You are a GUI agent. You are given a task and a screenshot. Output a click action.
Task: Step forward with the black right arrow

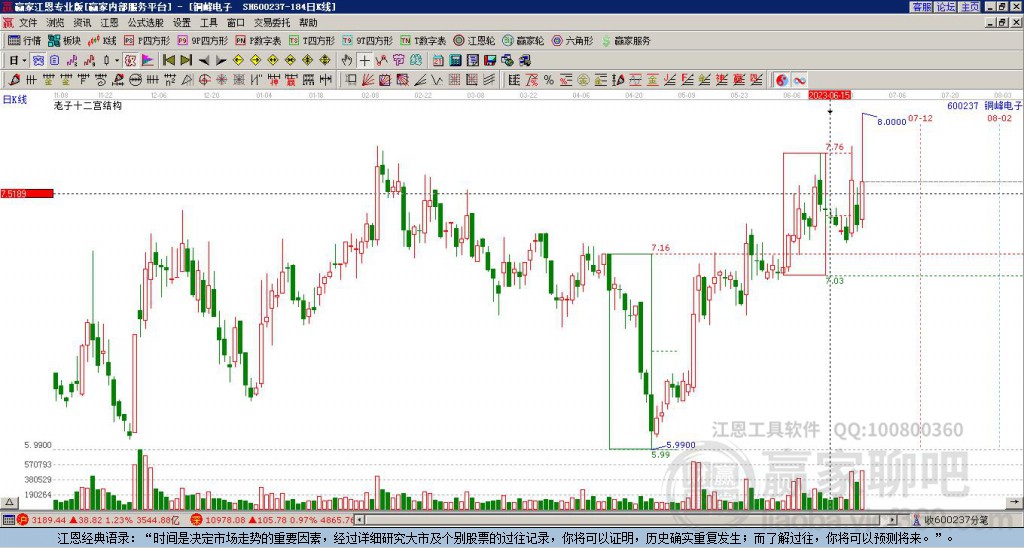[x=221, y=61]
